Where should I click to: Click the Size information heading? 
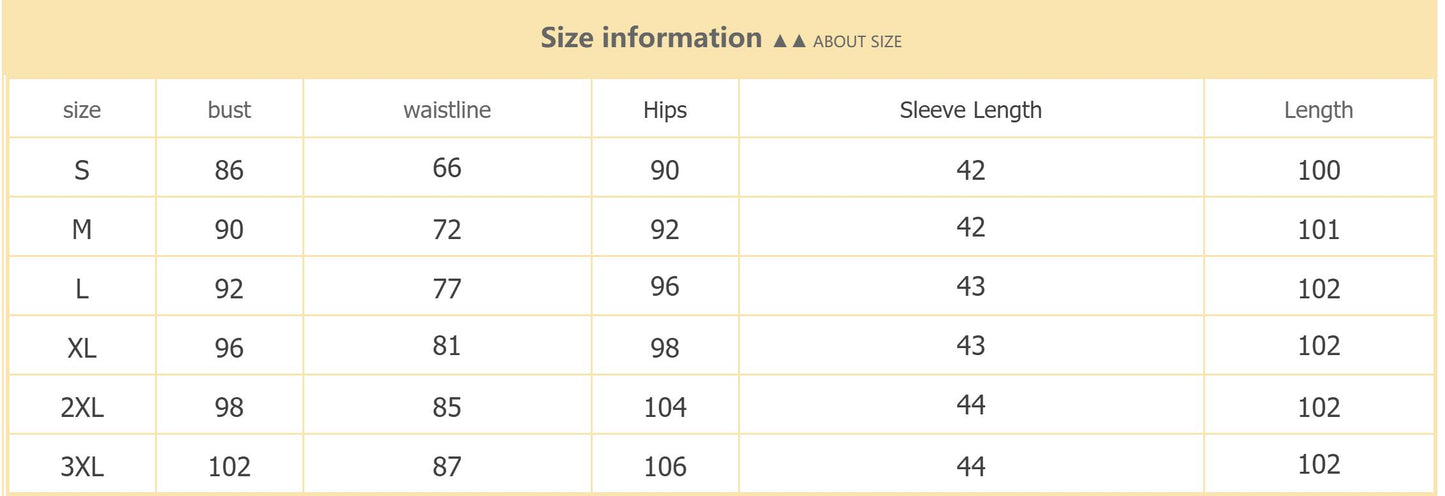coord(651,38)
